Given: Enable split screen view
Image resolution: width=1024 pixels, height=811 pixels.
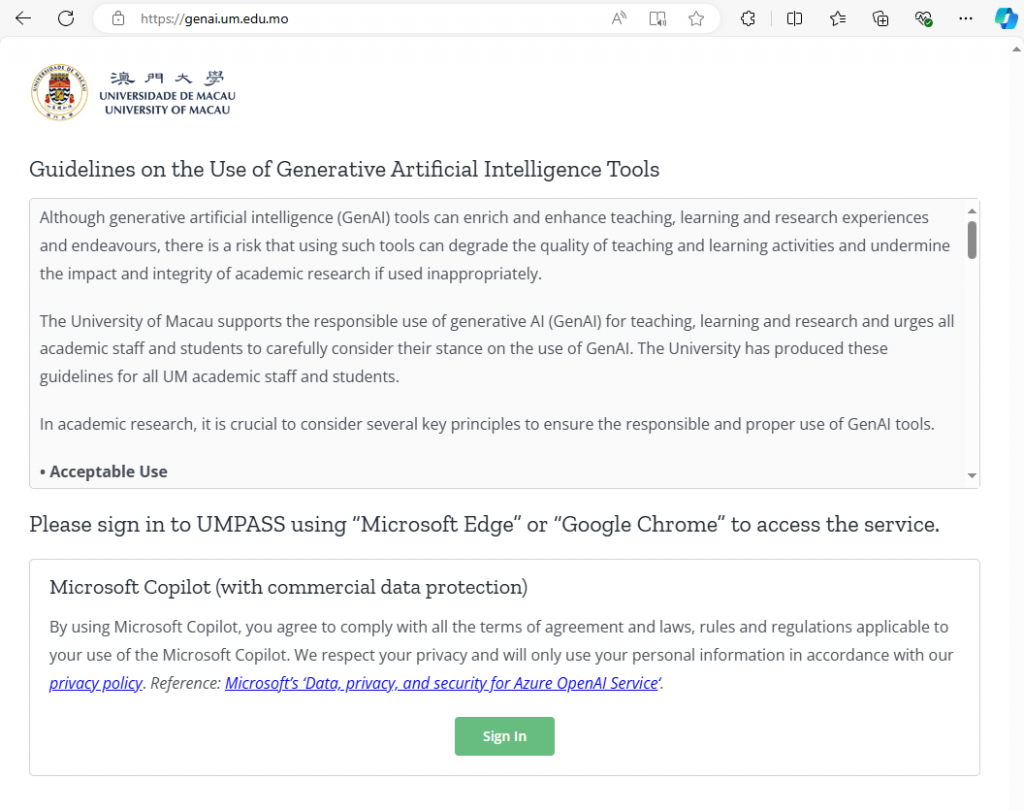Looking at the screenshot, I should coord(794,18).
